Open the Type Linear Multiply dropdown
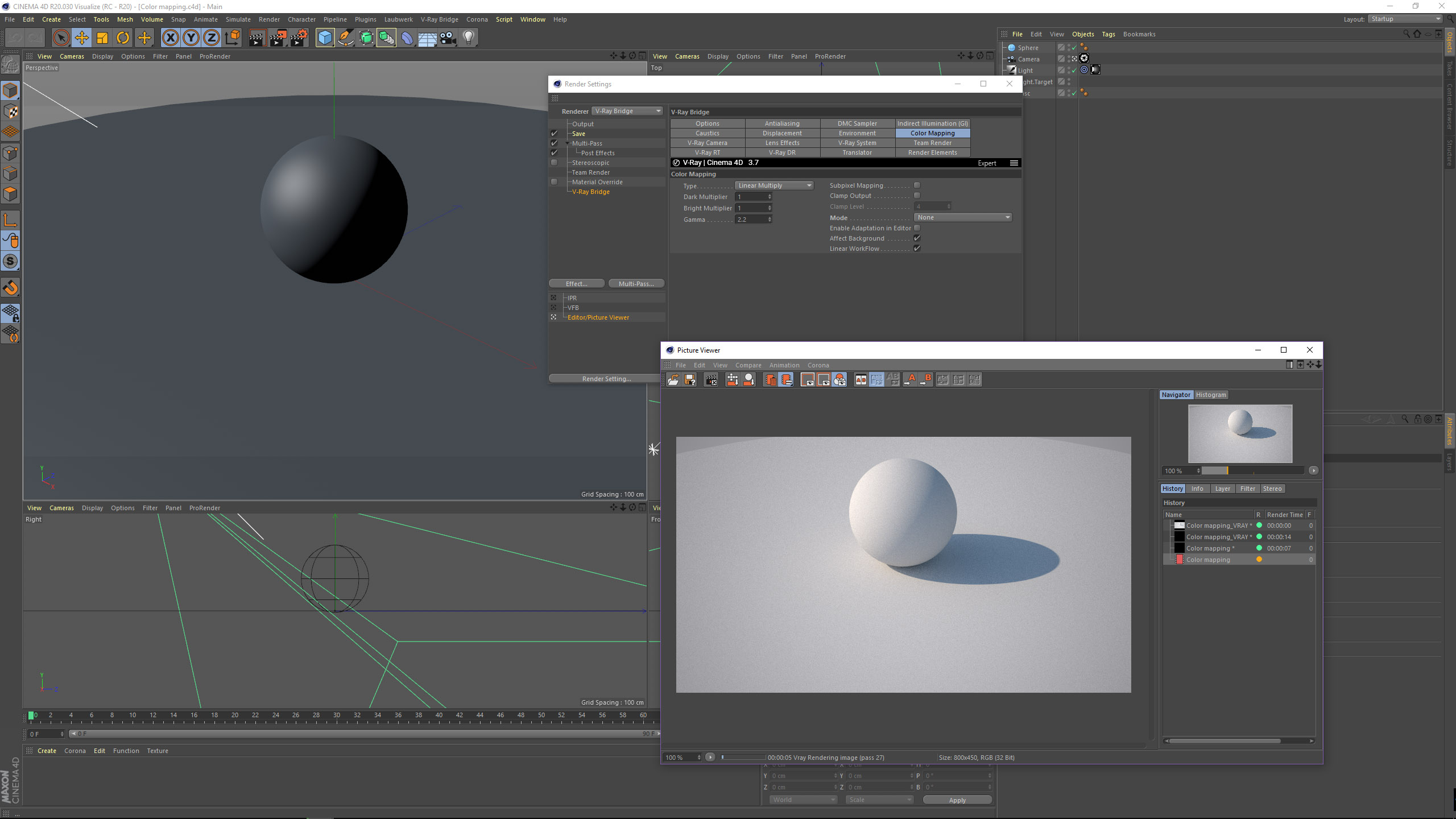Viewport: 1456px width, 819px height. pos(774,185)
